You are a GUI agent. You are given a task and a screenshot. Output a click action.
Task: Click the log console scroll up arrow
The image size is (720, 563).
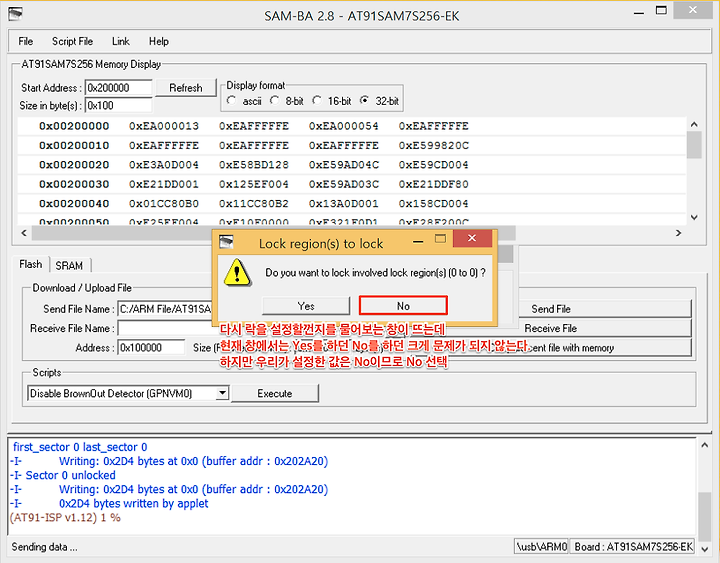click(x=704, y=445)
